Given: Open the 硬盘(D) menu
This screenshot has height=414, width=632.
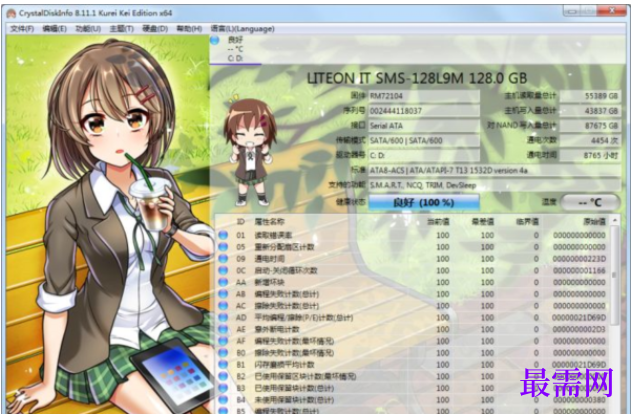Looking at the screenshot, I should click(x=155, y=29).
